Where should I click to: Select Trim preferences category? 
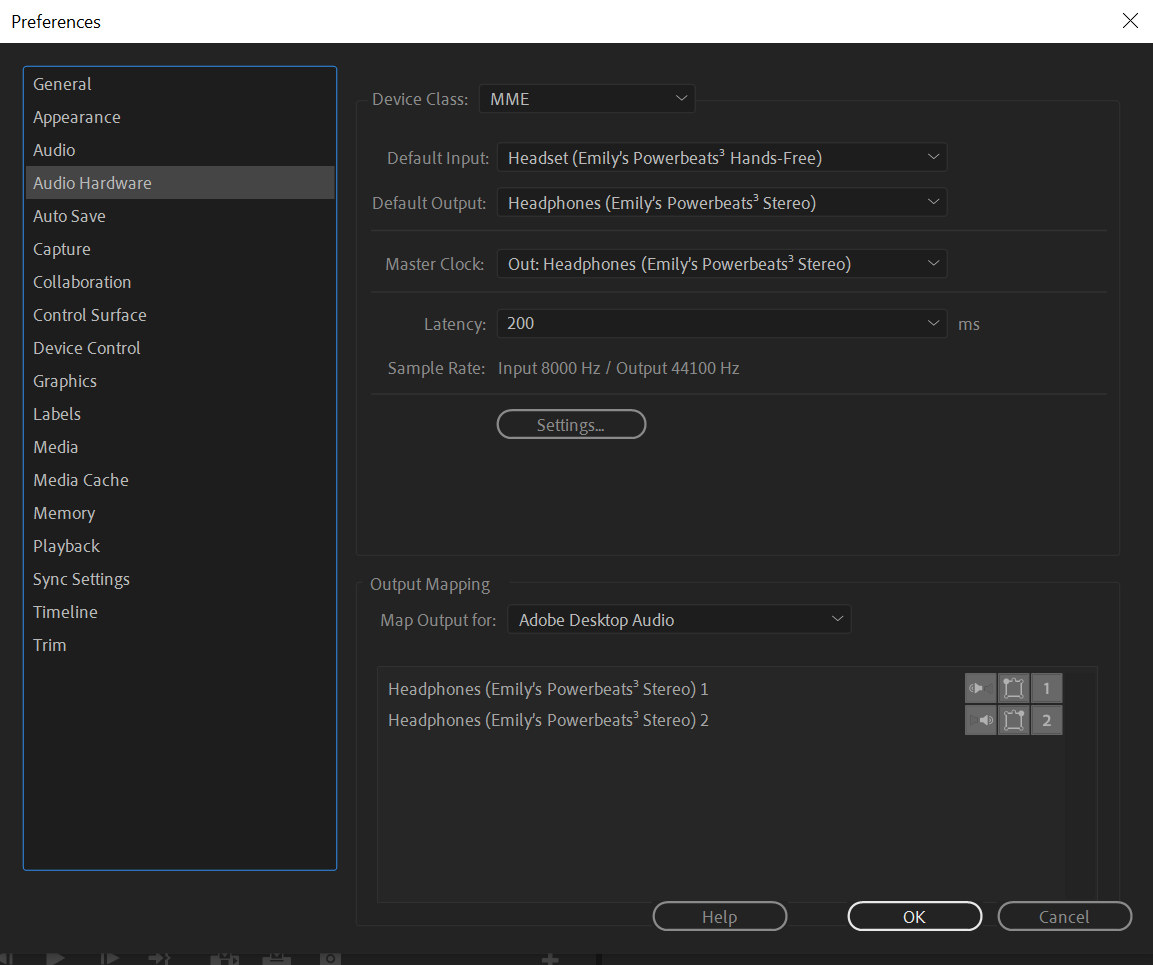pos(180,645)
